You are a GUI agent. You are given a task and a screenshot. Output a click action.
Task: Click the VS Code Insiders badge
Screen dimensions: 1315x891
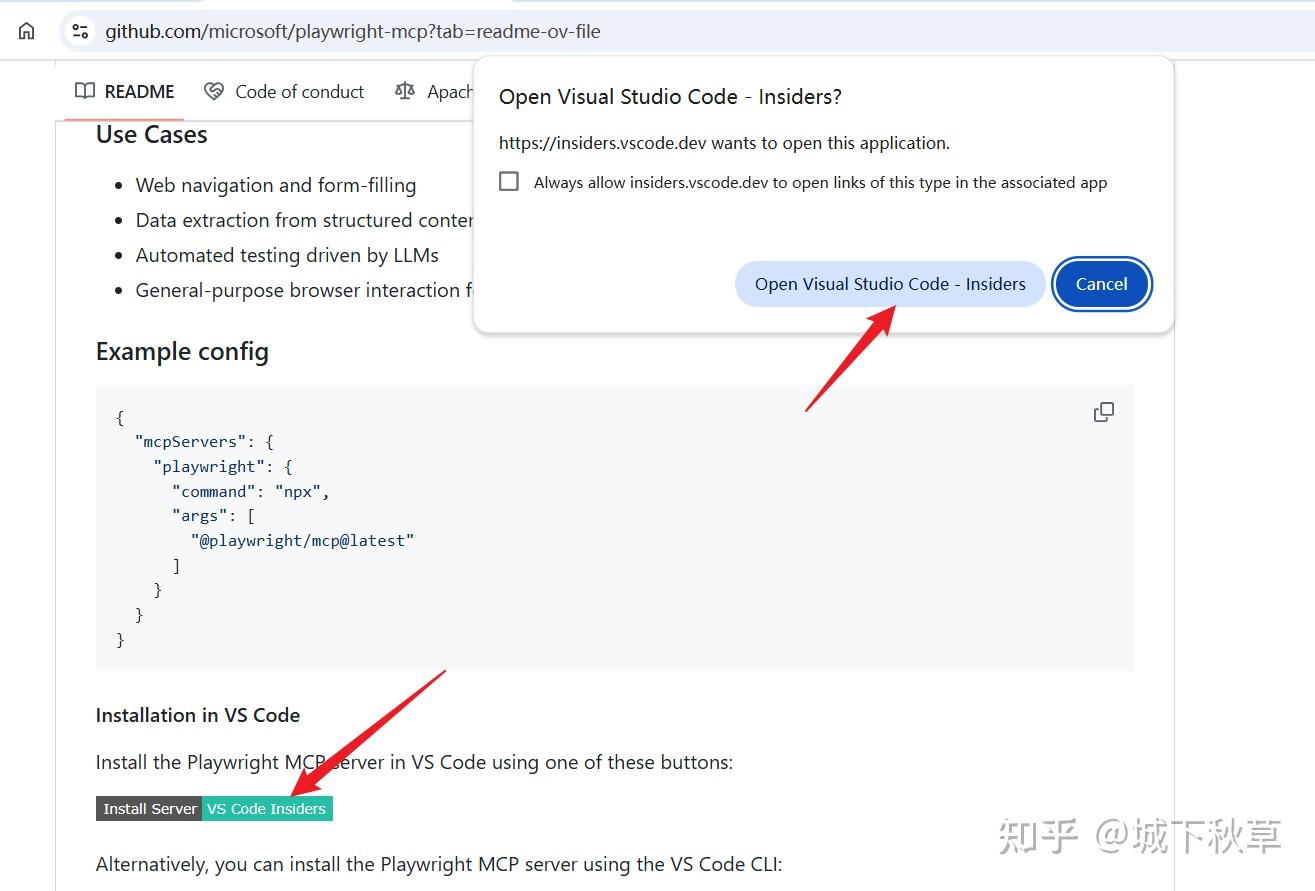pos(267,808)
